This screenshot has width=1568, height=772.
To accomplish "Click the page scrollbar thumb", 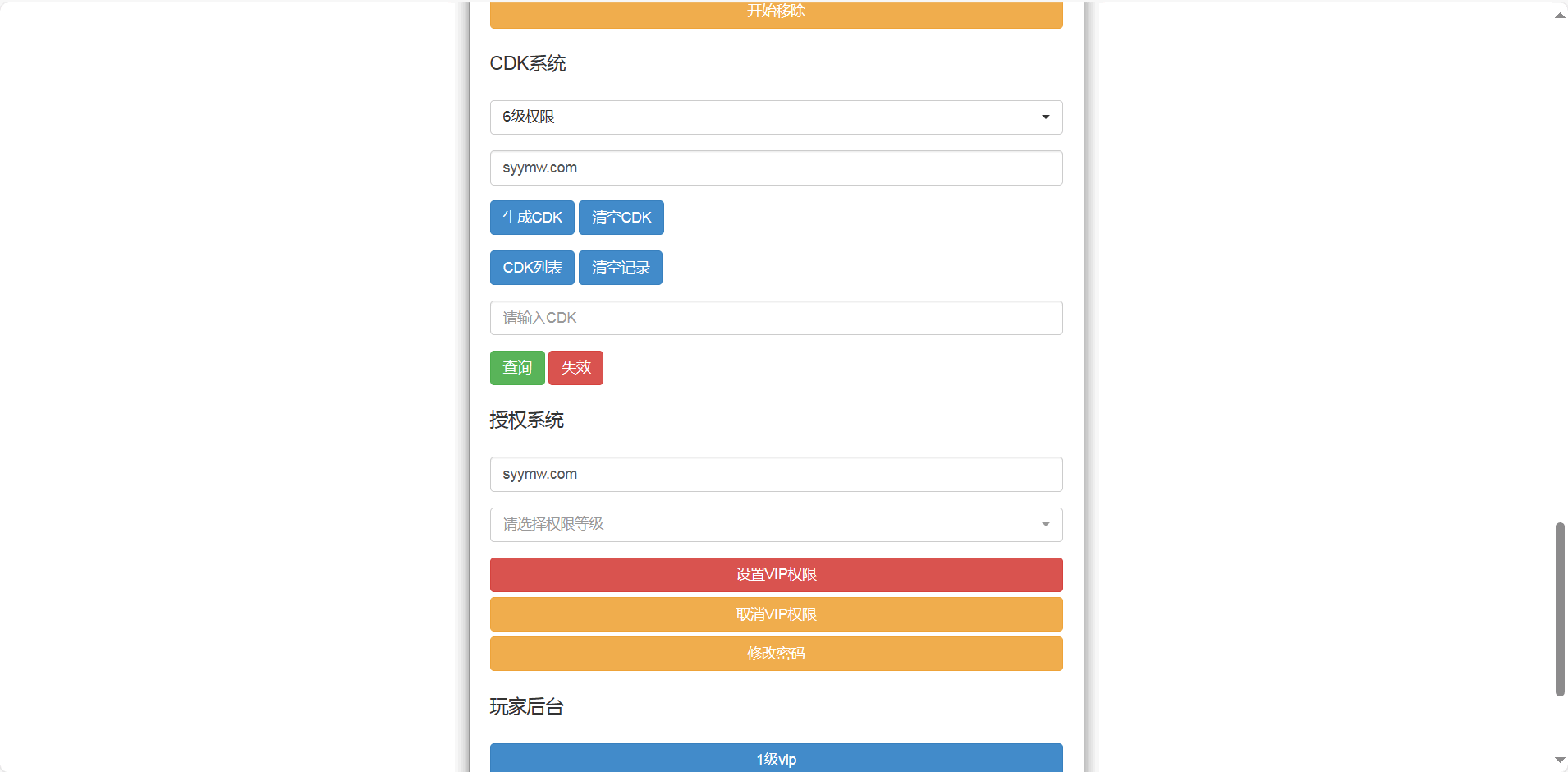I will (x=1560, y=609).
